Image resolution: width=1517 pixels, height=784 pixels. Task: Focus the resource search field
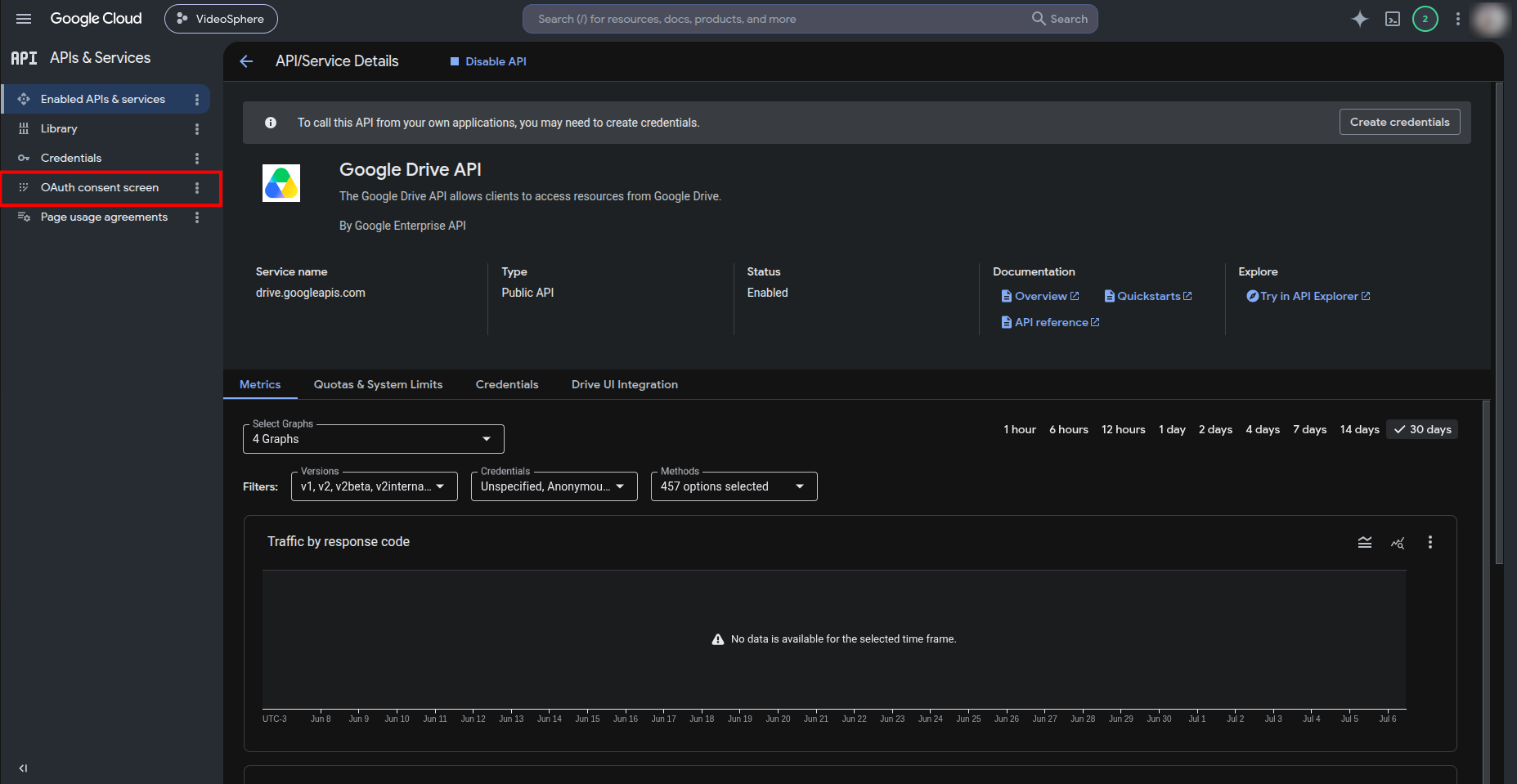pos(777,19)
